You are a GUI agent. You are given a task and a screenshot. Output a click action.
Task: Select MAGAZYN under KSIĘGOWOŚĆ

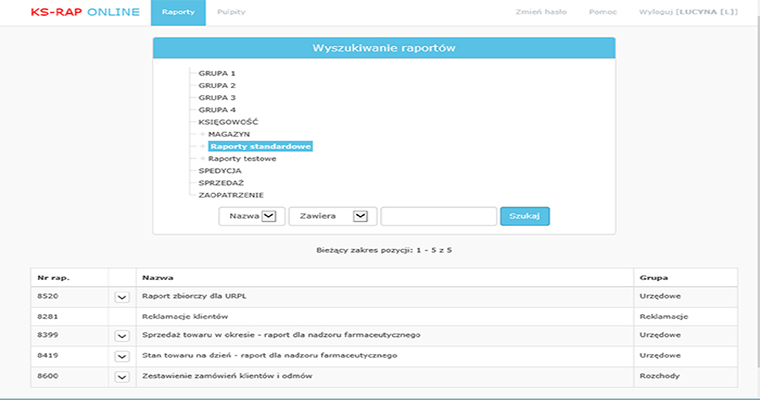229,134
